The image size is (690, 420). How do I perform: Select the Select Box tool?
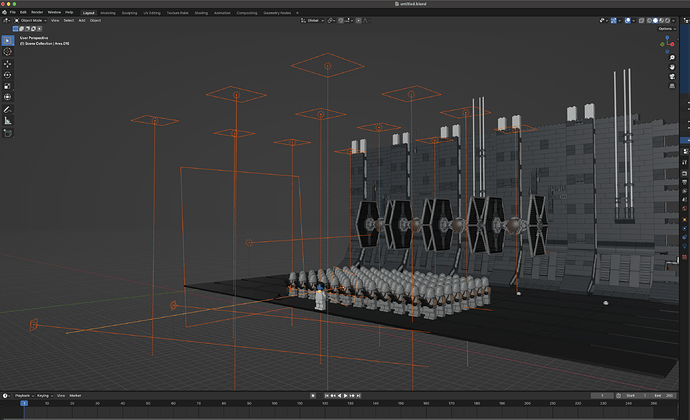pos(7,41)
